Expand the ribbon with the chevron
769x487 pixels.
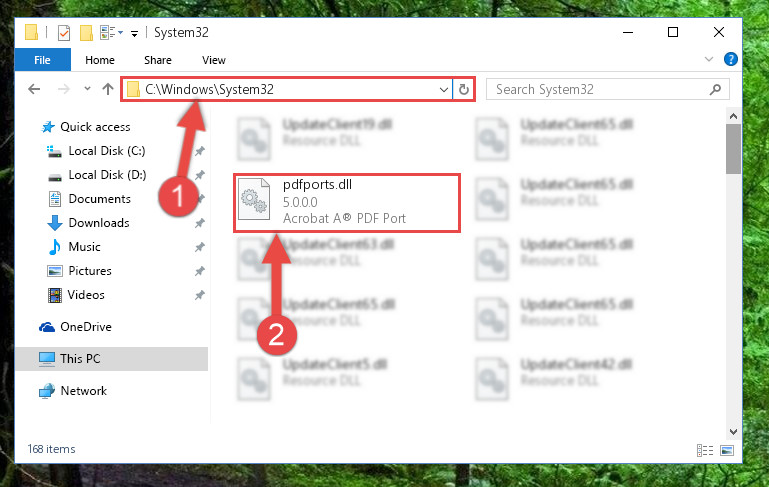[x=709, y=59]
